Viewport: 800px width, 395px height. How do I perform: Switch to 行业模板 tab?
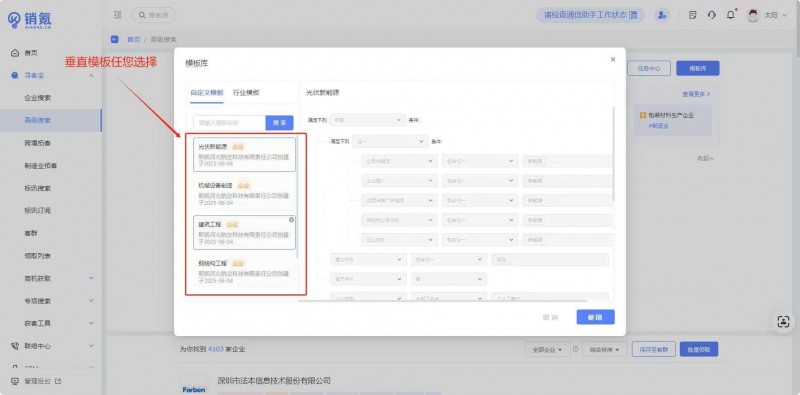(246, 93)
